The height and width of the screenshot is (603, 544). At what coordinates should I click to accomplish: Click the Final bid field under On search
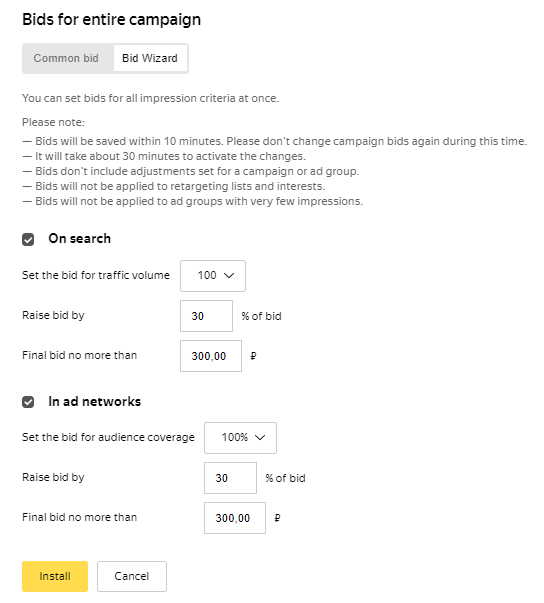click(x=211, y=356)
